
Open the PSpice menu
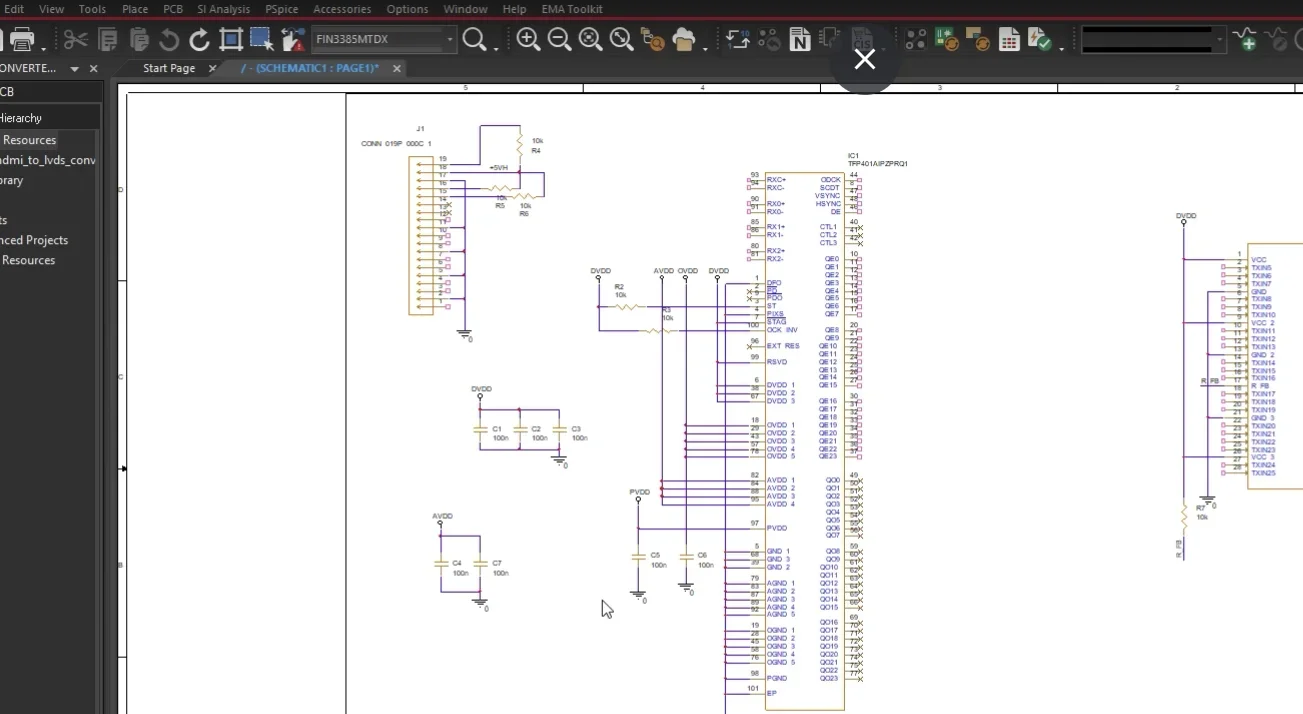point(281,9)
